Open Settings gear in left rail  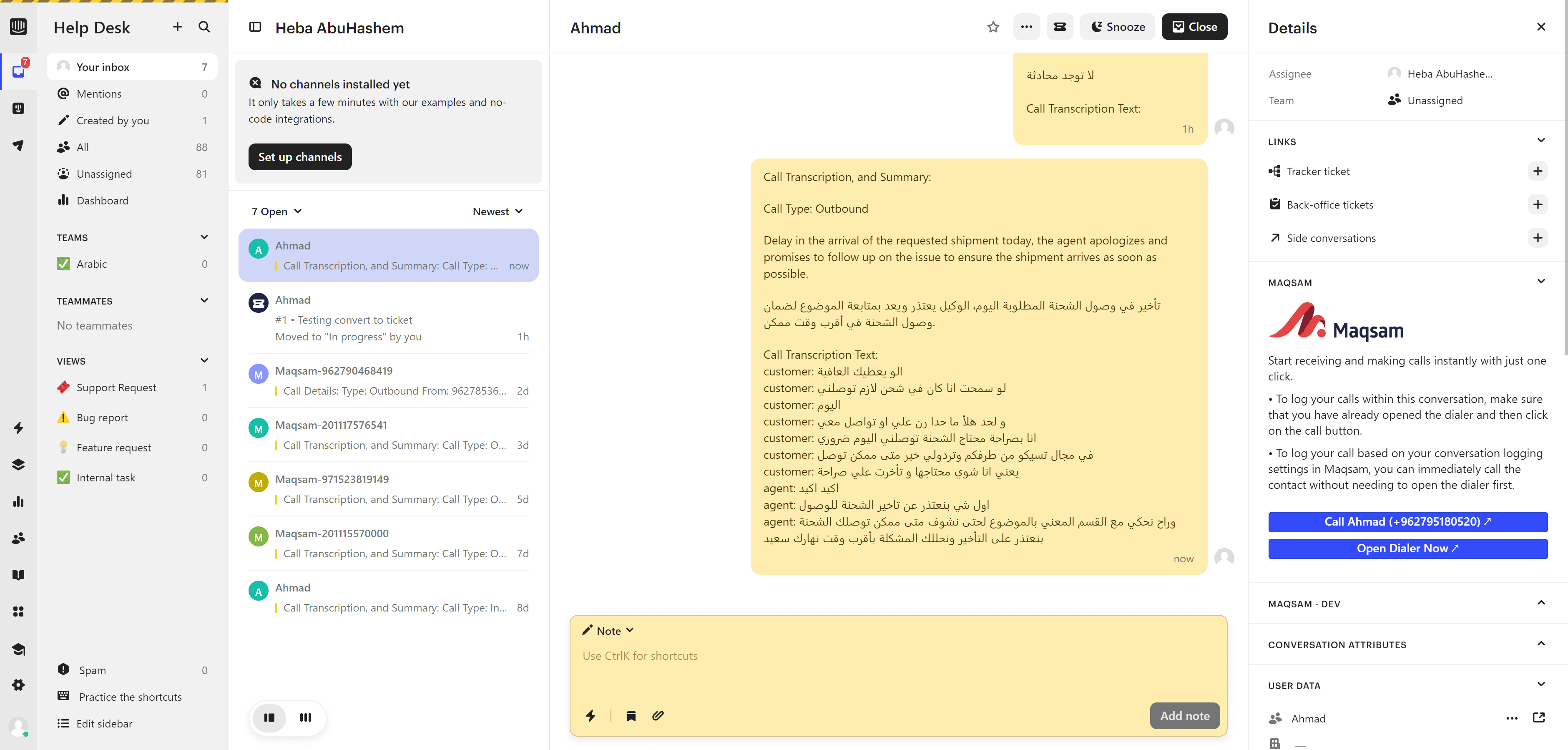(18, 685)
